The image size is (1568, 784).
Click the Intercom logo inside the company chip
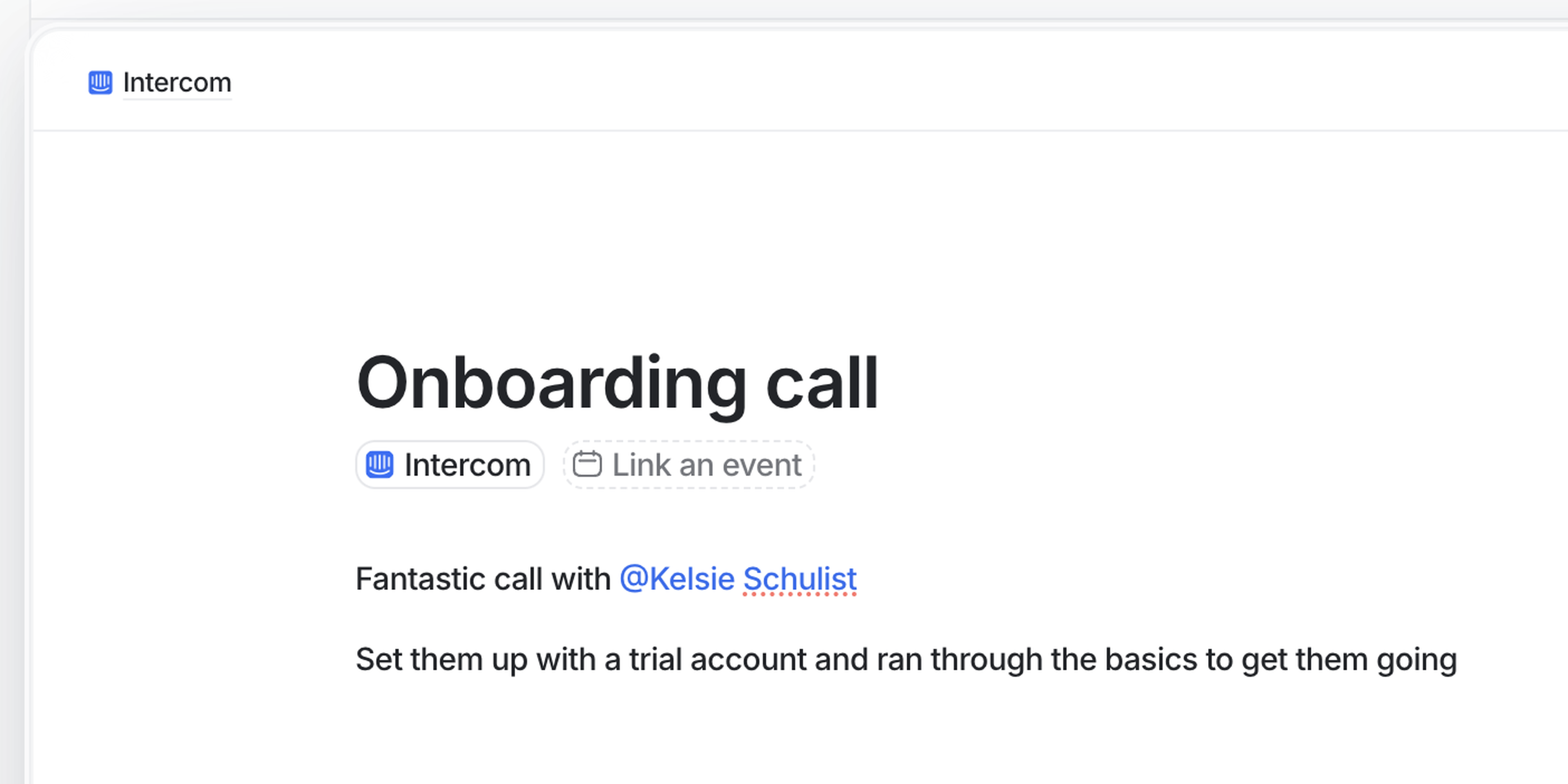(x=379, y=465)
